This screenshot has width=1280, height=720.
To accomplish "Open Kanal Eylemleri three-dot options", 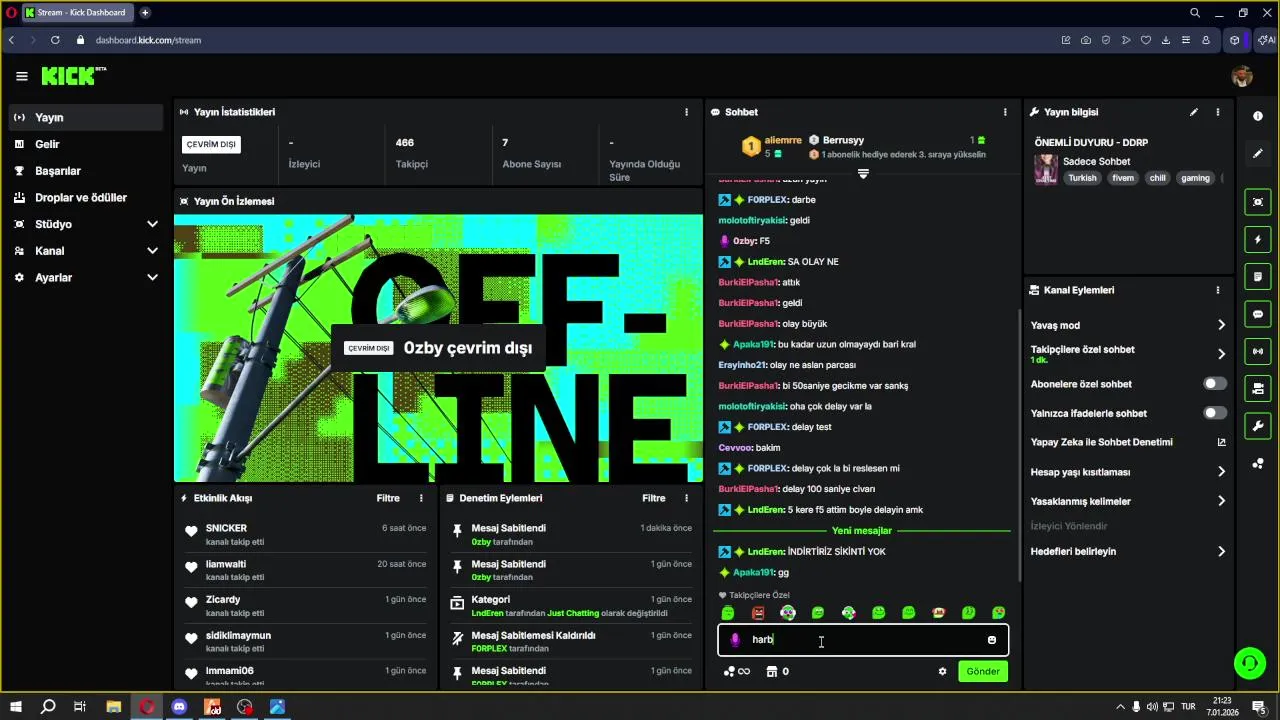I will point(1218,290).
